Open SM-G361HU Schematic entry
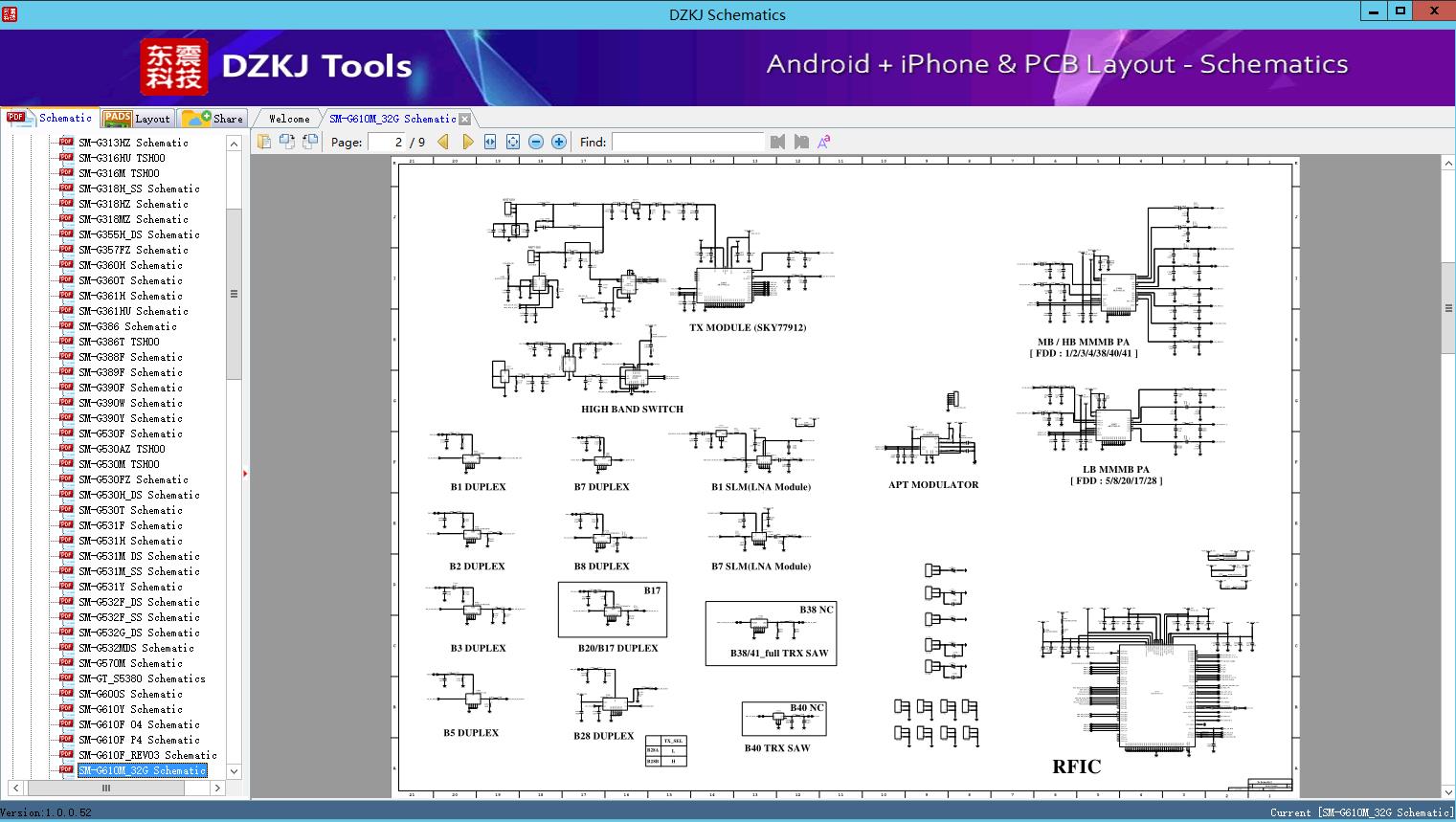This screenshot has width=1456, height=822. pos(133,311)
